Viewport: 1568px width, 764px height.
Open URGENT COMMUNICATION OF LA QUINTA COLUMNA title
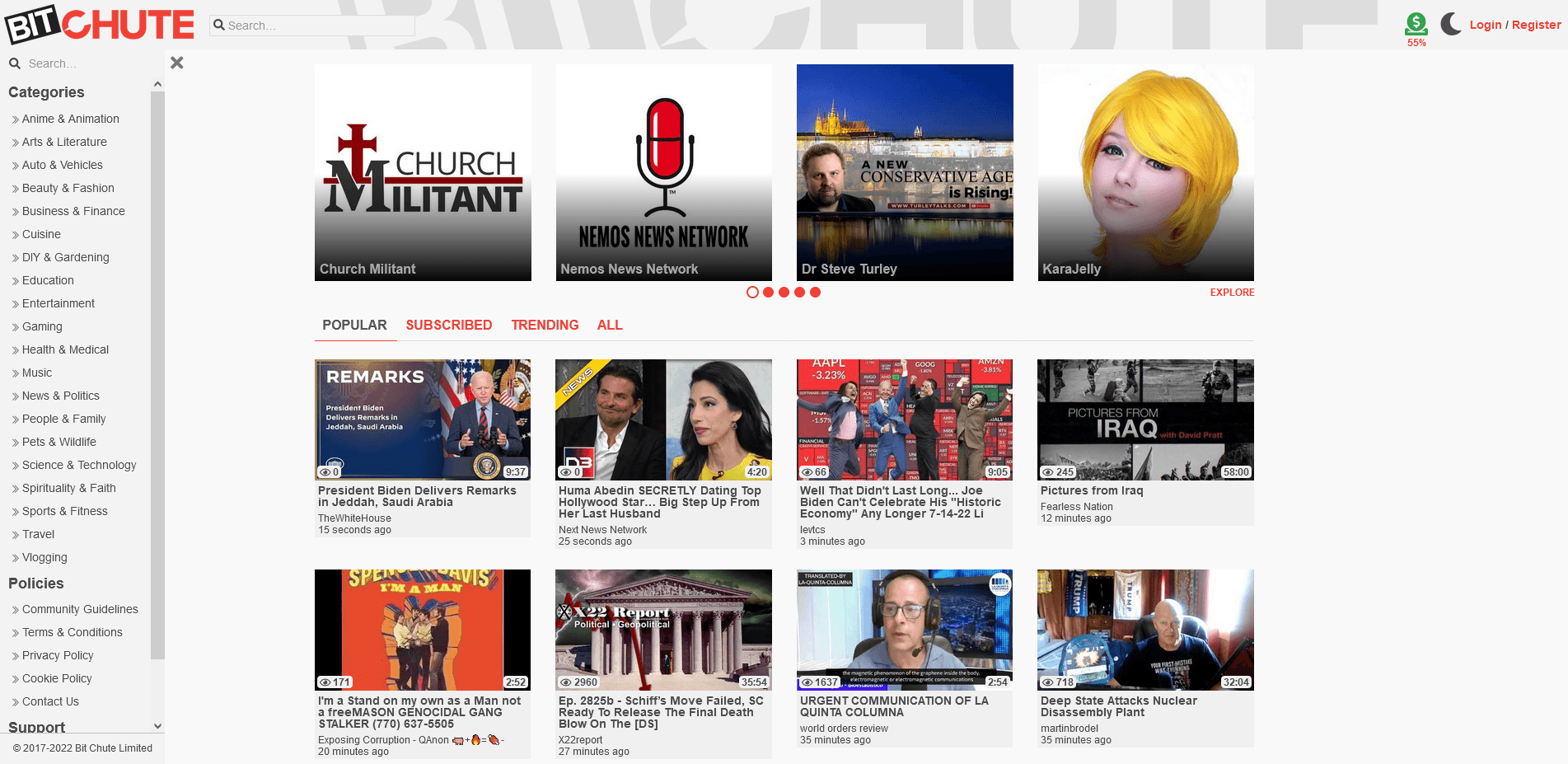(894, 706)
